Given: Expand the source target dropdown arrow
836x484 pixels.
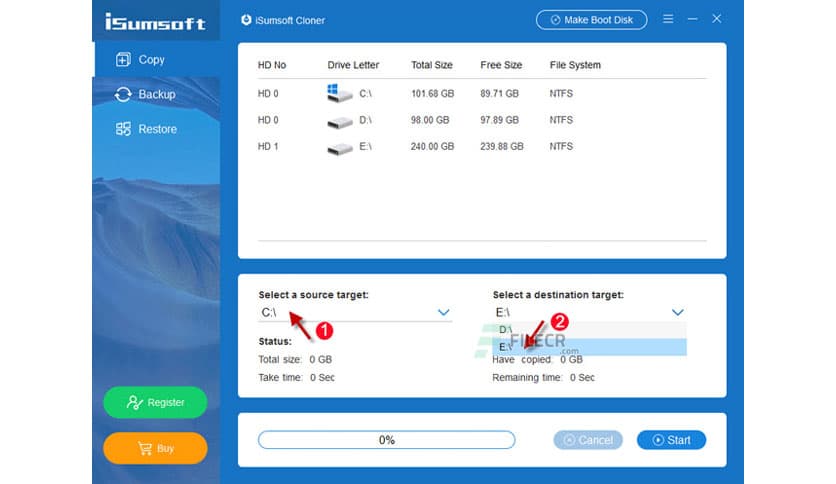Looking at the screenshot, I should pos(444,312).
